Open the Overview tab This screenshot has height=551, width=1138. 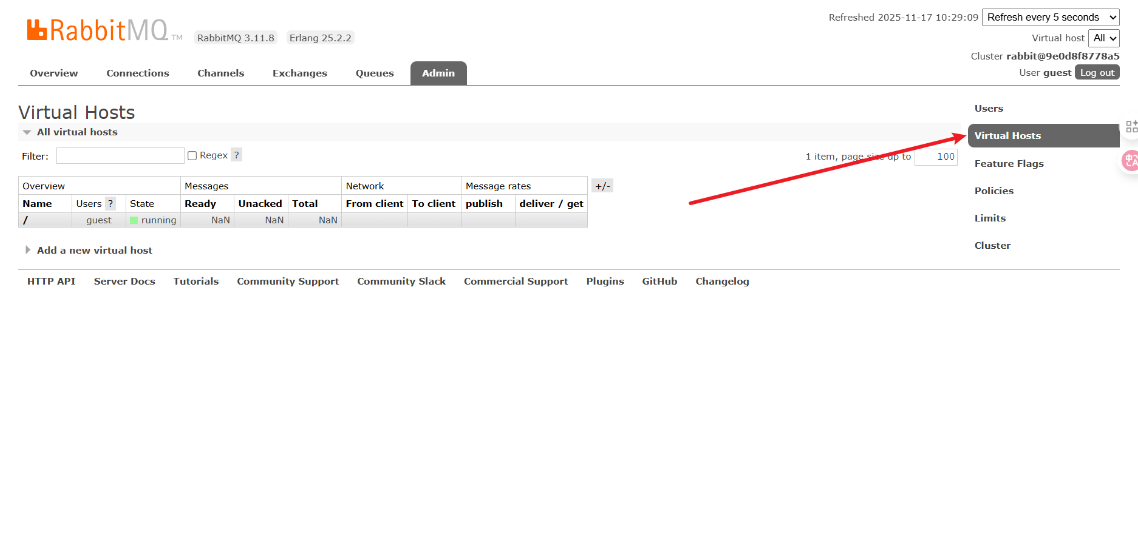pos(54,73)
